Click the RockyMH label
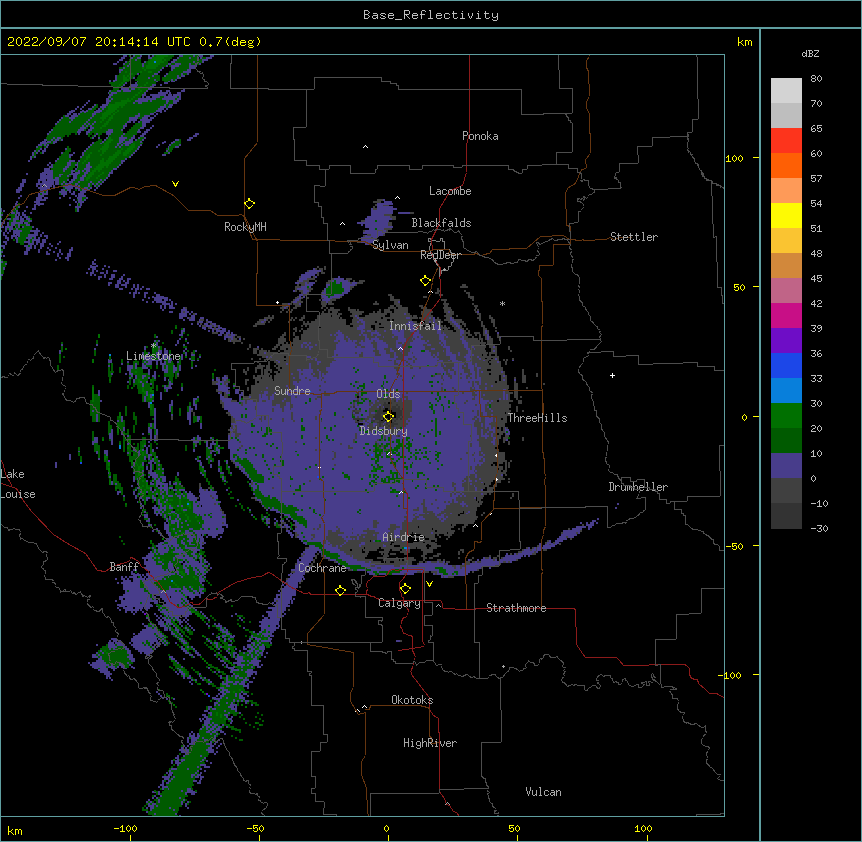This screenshot has width=862, height=842. 245,227
